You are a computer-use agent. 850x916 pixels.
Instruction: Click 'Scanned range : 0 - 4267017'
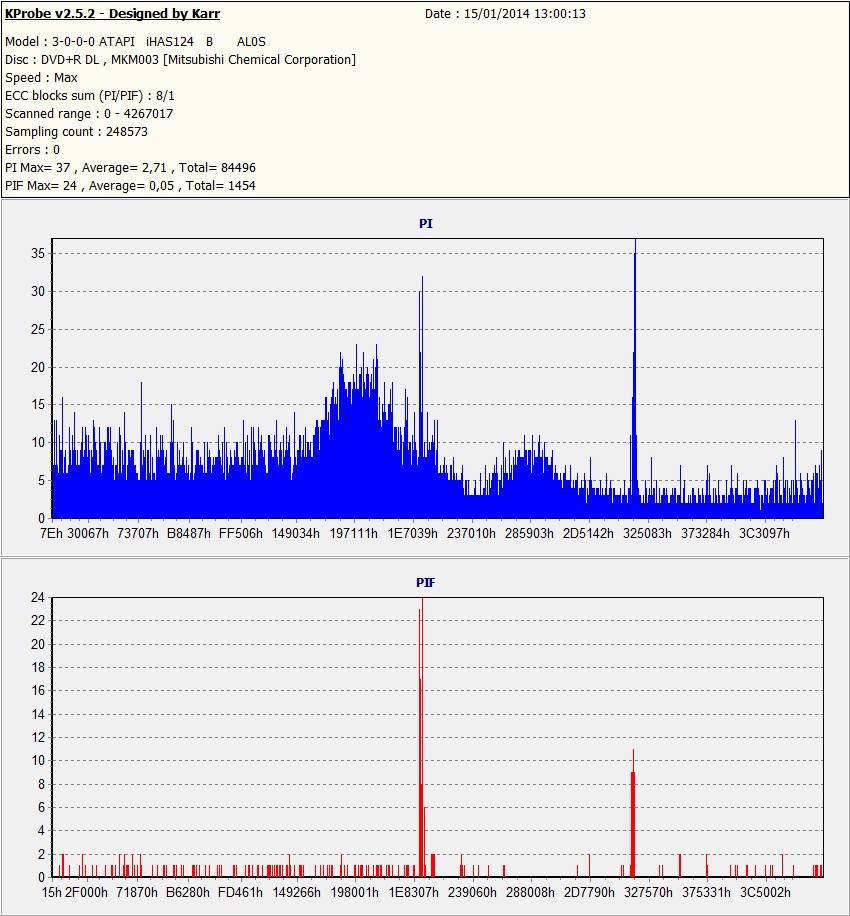point(89,113)
